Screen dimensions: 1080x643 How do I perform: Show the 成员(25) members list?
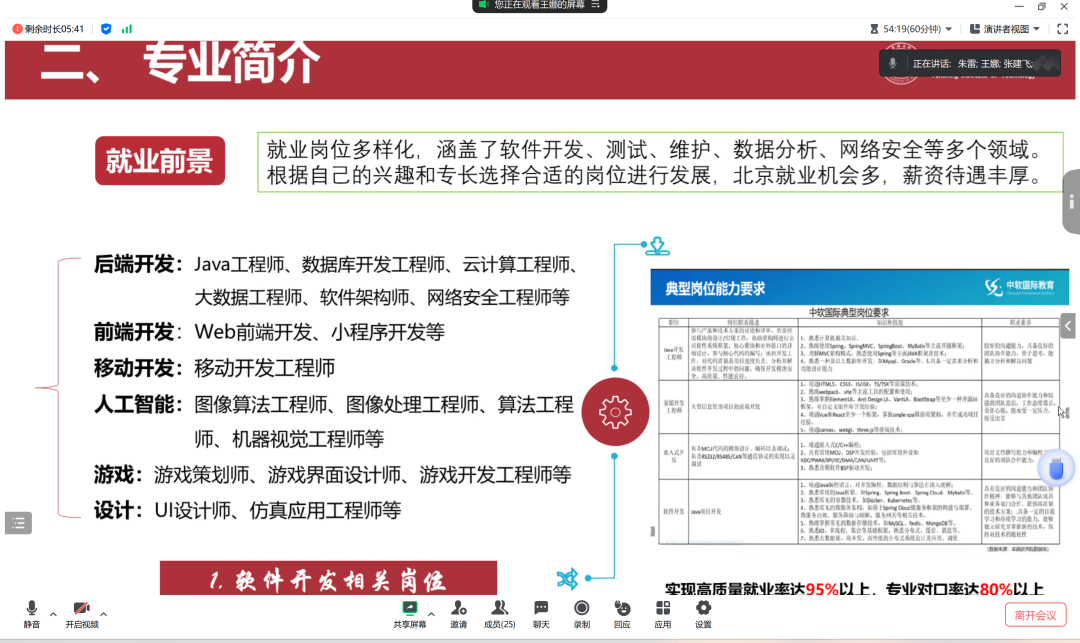click(x=499, y=612)
